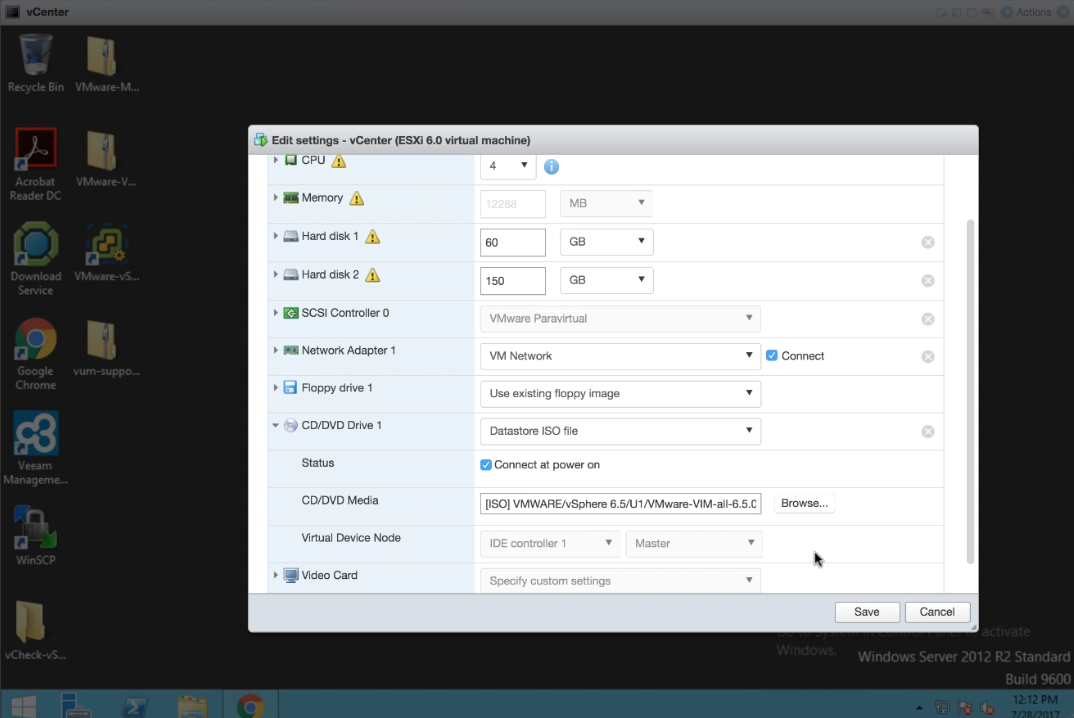Click the Hard disk 2 warning icon
This screenshot has height=718, width=1074.
[x=373, y=275]
